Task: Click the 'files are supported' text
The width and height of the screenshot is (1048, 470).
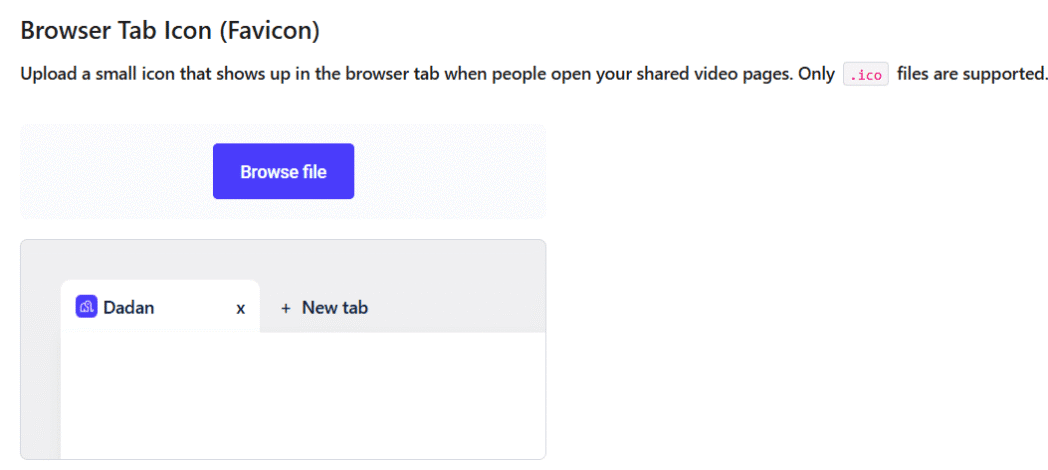Action: click(x=971, y=75)
